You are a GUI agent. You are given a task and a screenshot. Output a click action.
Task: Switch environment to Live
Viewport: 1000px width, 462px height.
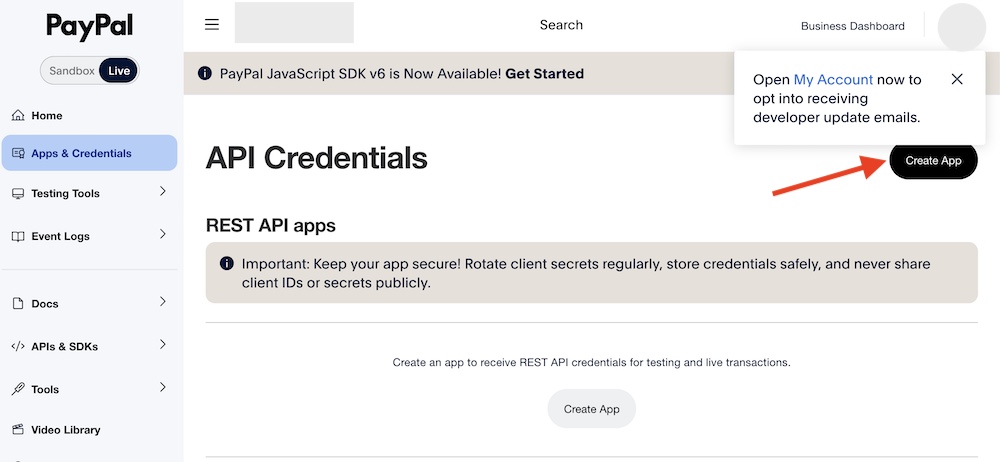(119, 71)
